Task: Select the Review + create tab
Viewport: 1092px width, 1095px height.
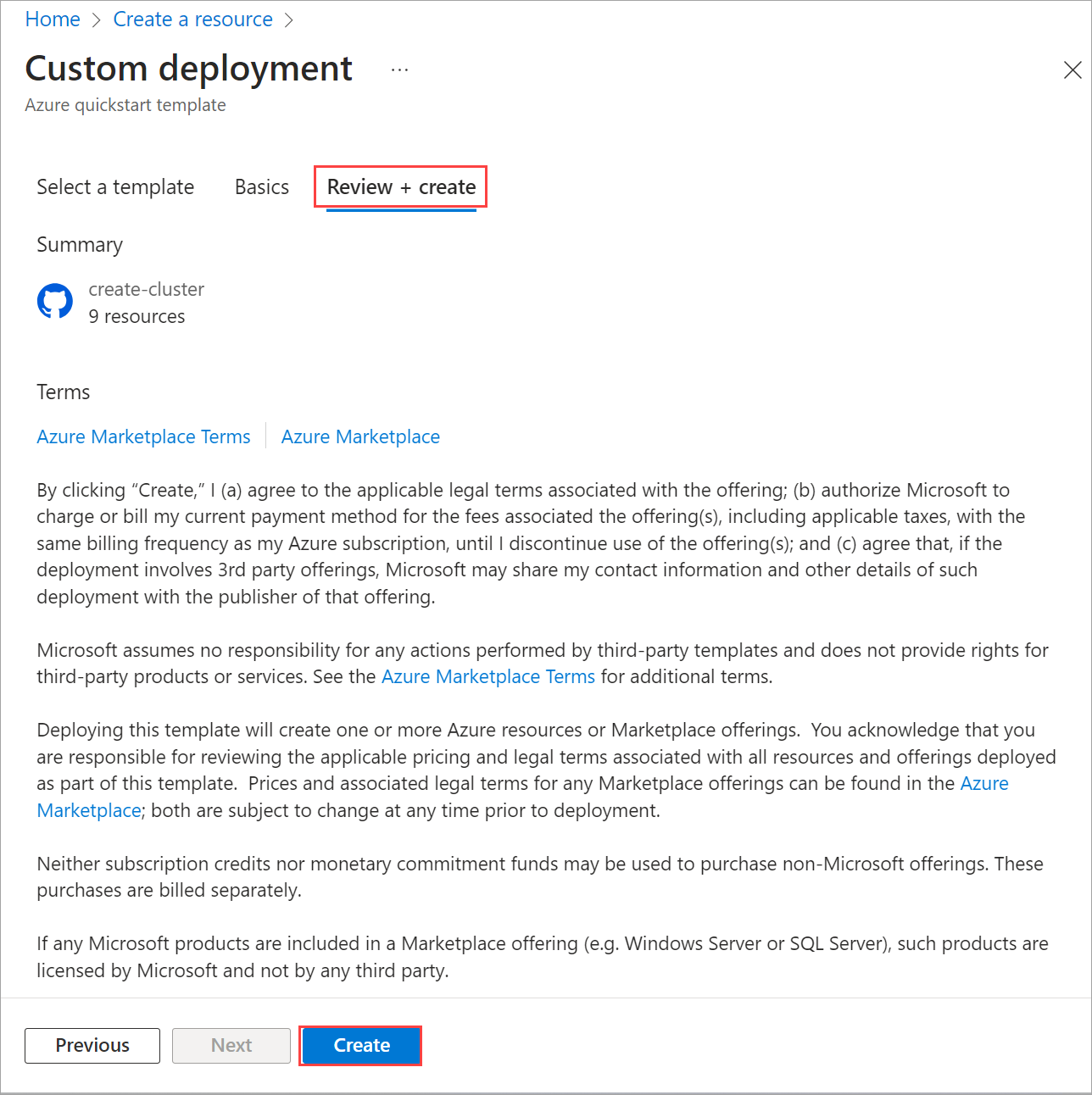Action: pyautogui.click(x=401, y=187)
